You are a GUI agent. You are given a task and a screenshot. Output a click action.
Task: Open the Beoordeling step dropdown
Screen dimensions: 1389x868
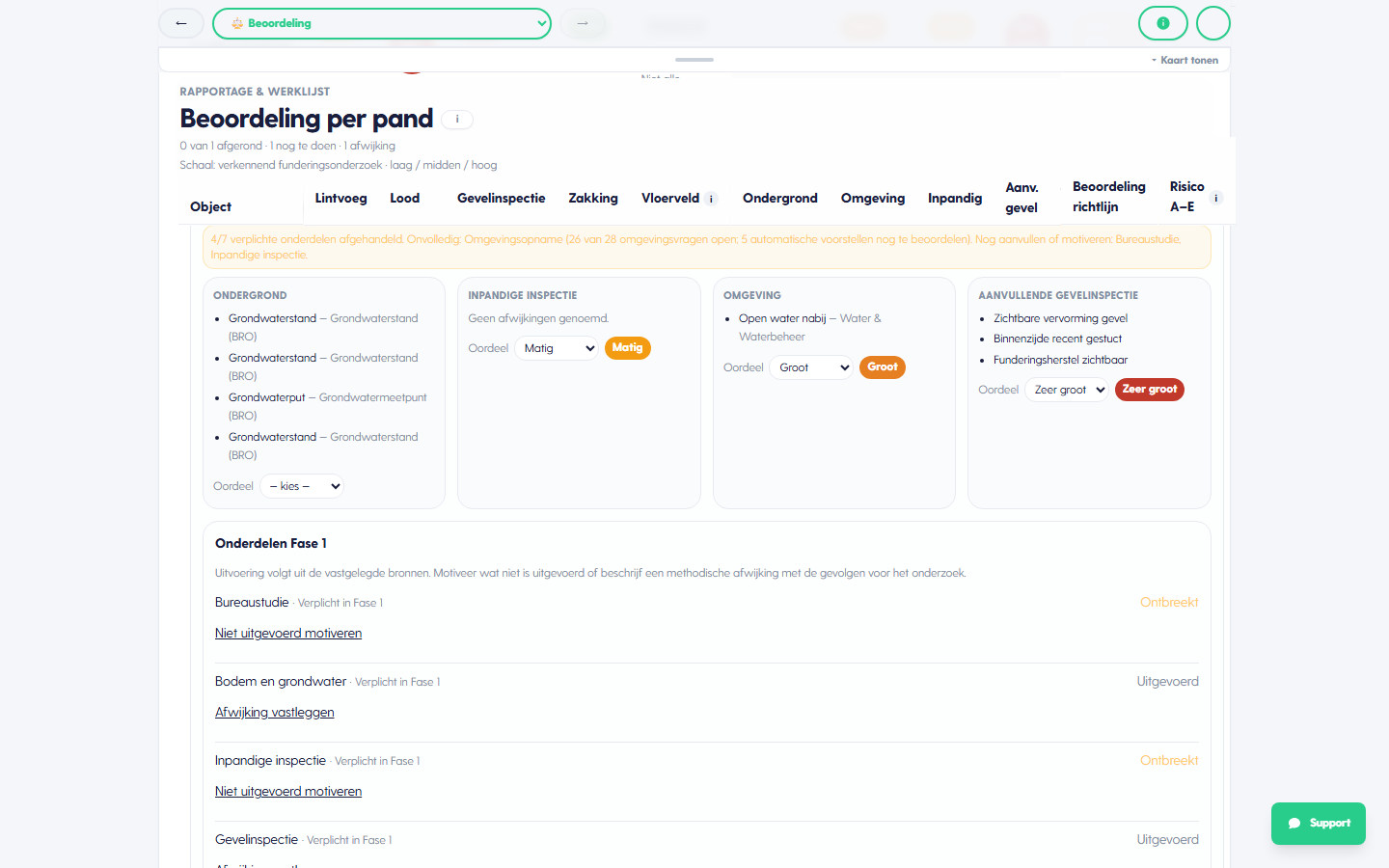(382, 23)
